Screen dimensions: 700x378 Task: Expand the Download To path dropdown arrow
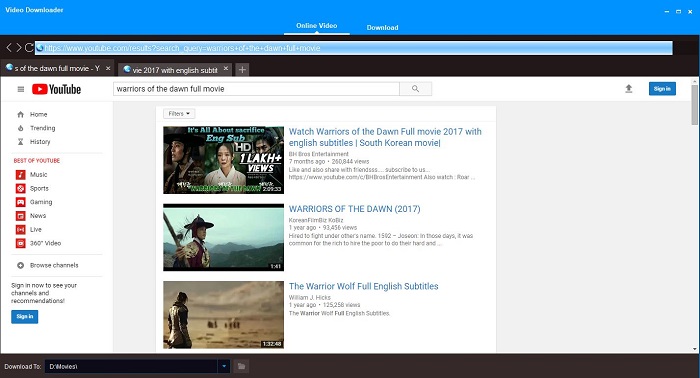(x=224, y=366)
